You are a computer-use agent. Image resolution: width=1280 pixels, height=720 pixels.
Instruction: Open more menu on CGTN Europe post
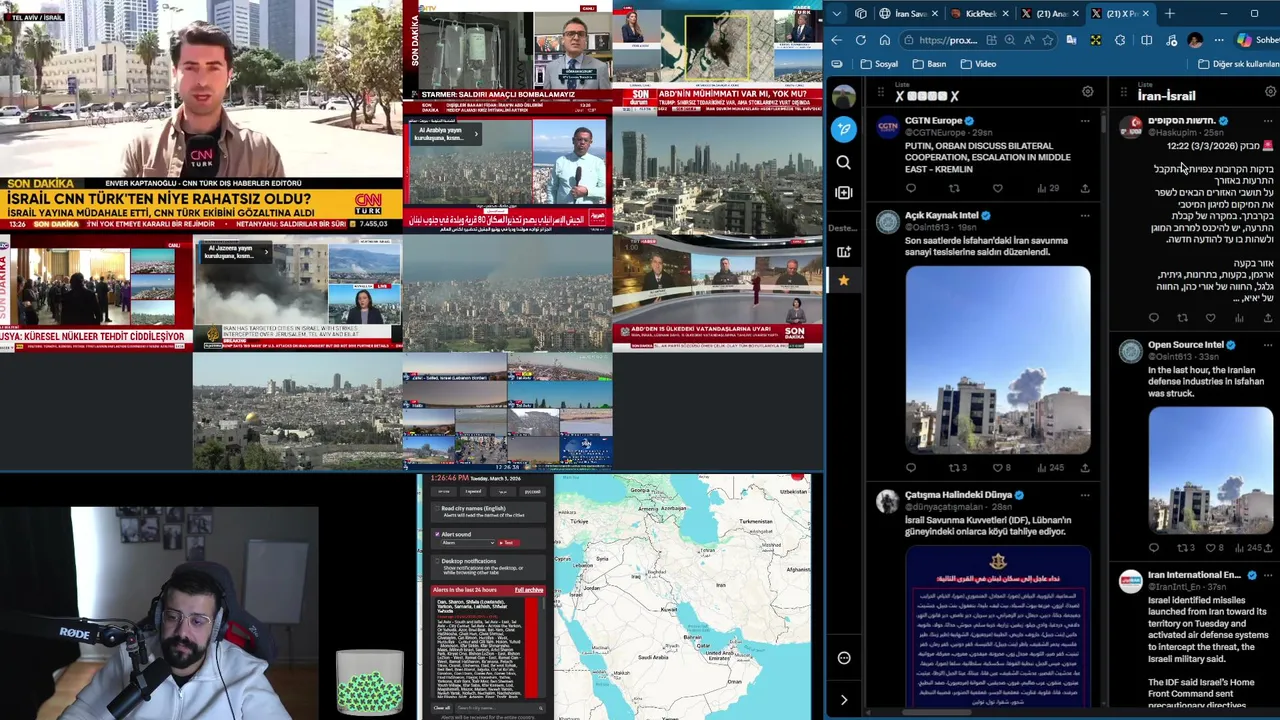(x=1085, y=121)
